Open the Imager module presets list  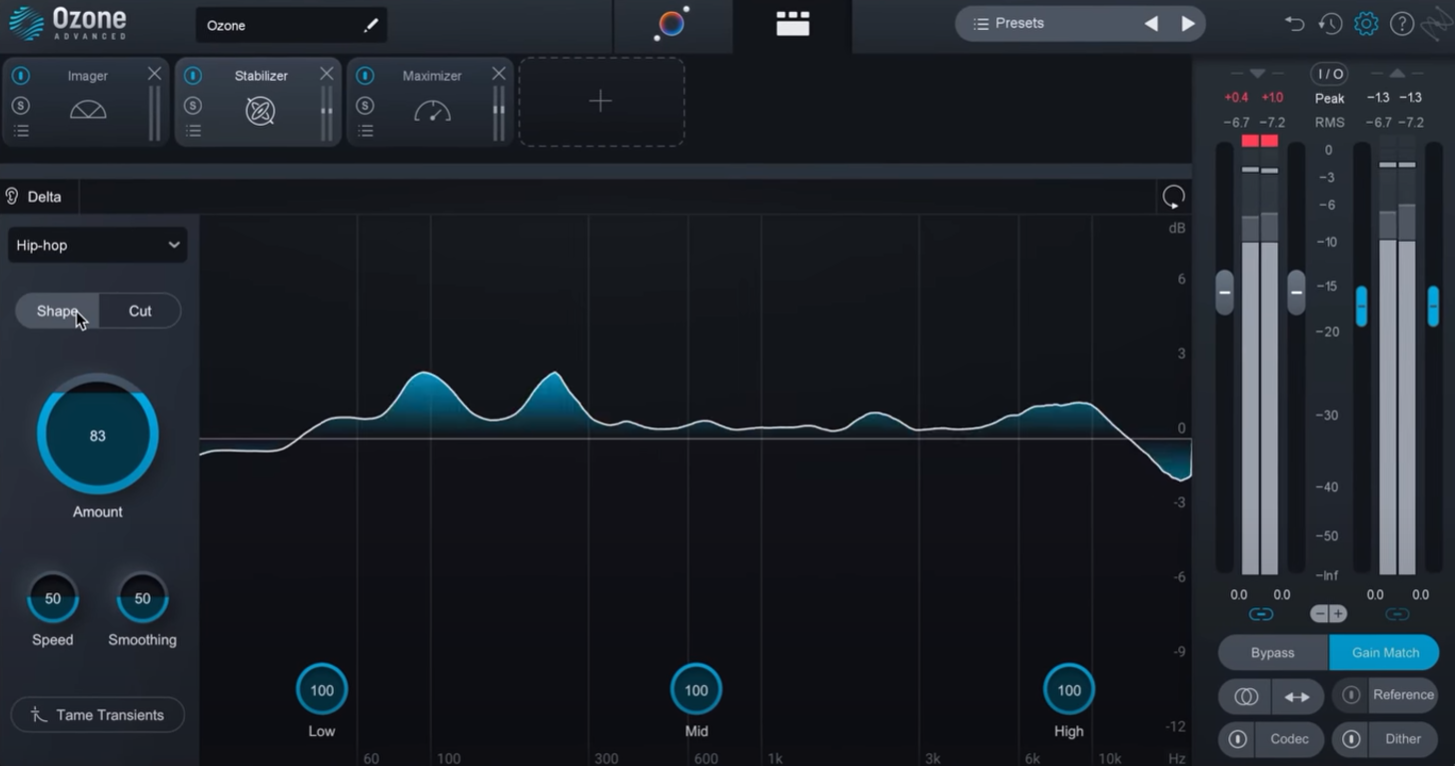point(21,131)
